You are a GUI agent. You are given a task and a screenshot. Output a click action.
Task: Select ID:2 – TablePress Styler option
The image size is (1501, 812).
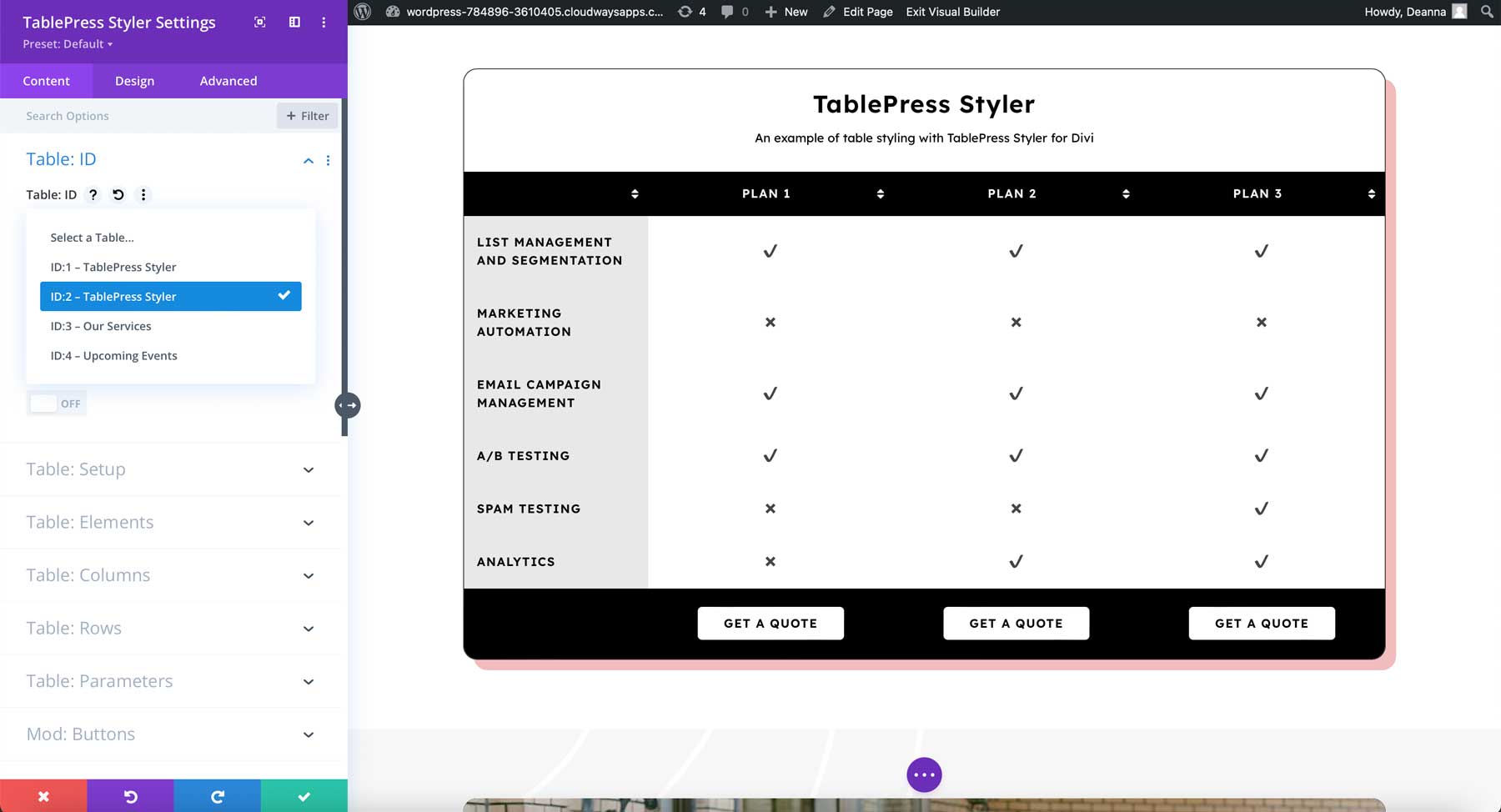[170, 296]
